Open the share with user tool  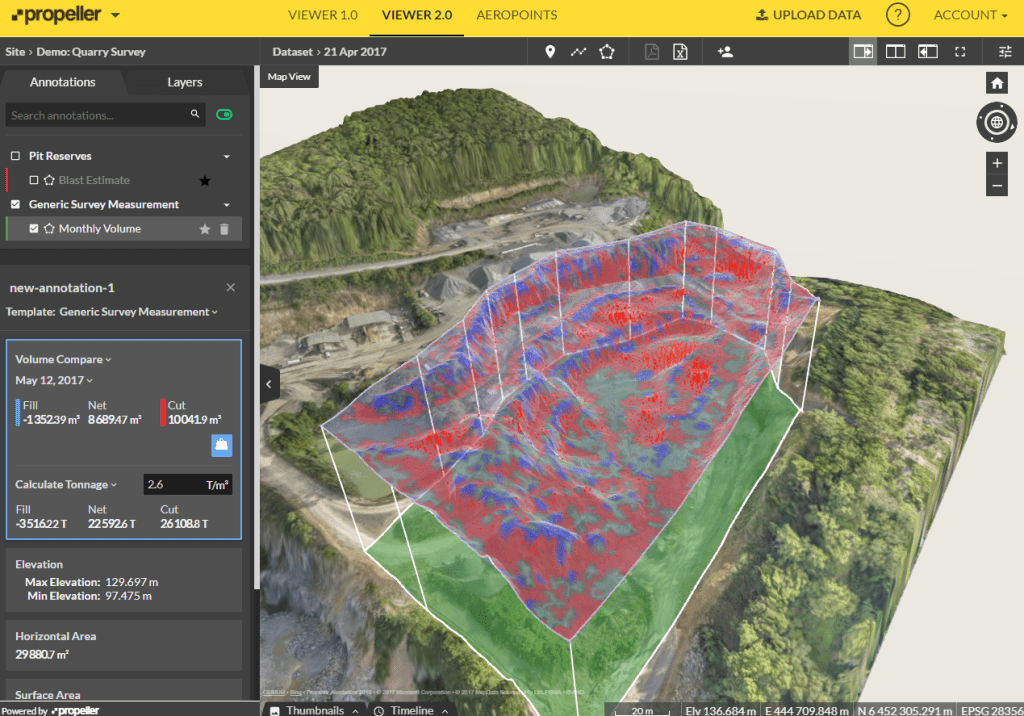(725, 51)
